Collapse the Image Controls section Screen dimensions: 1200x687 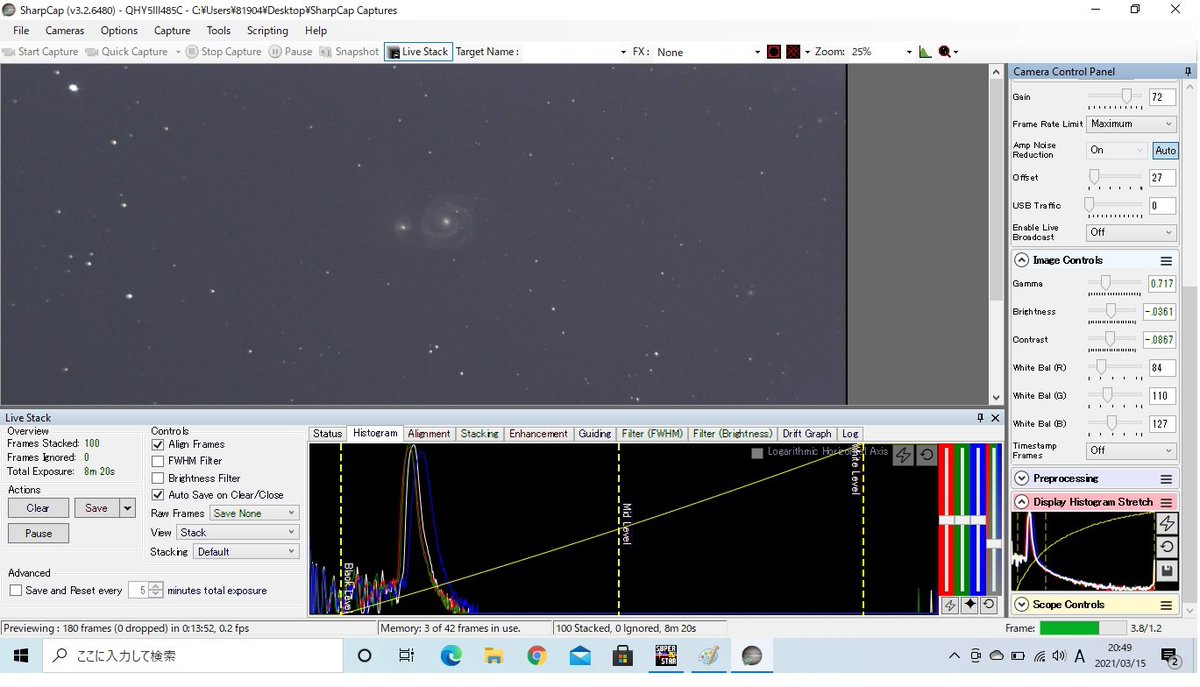click(x=1022, y=260)
